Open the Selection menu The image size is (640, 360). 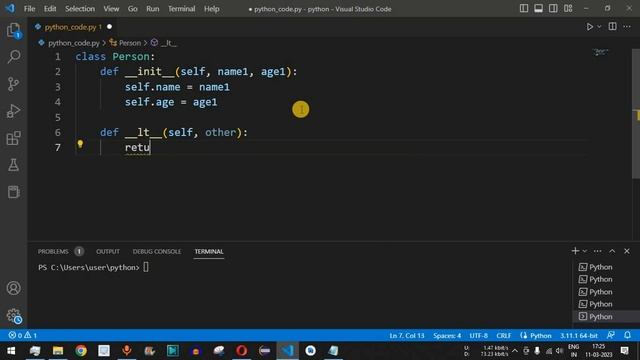coord(80,9)
